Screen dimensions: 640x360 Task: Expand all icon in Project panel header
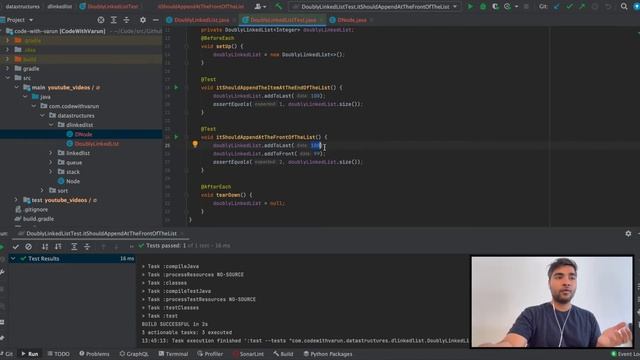pyautogui.click(x=113, y=20)
